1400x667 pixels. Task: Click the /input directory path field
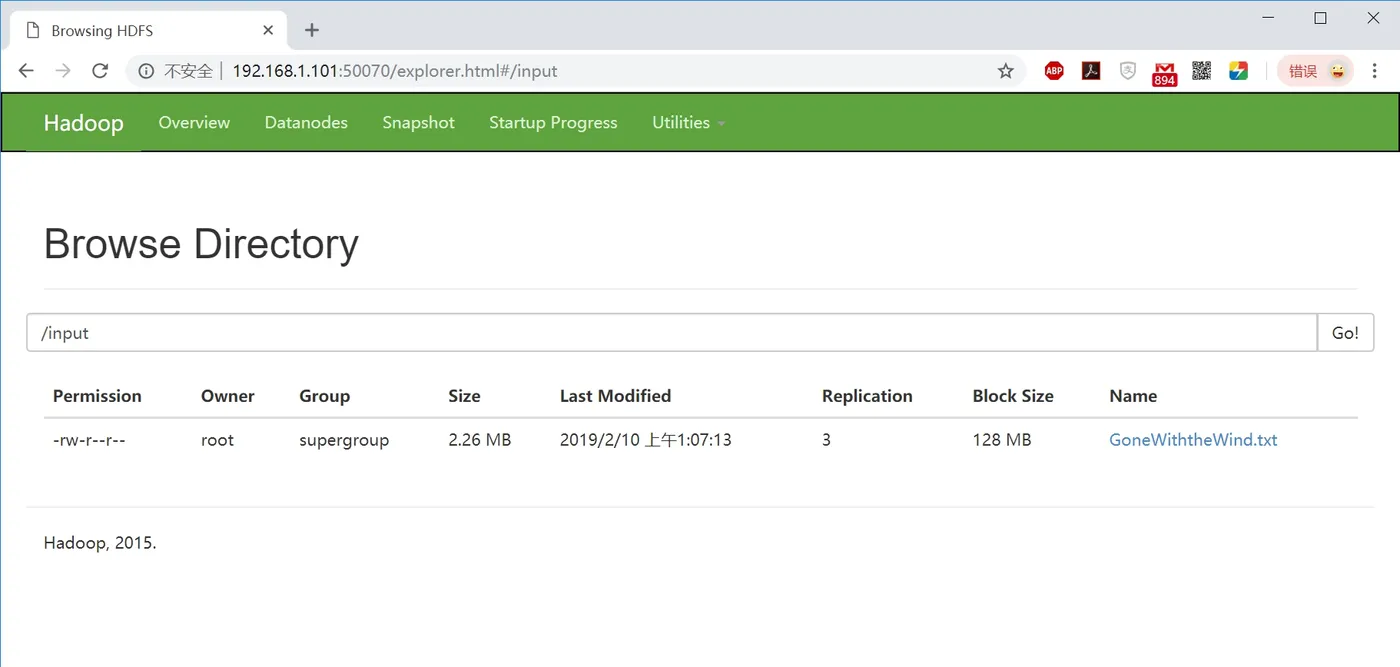671,333
